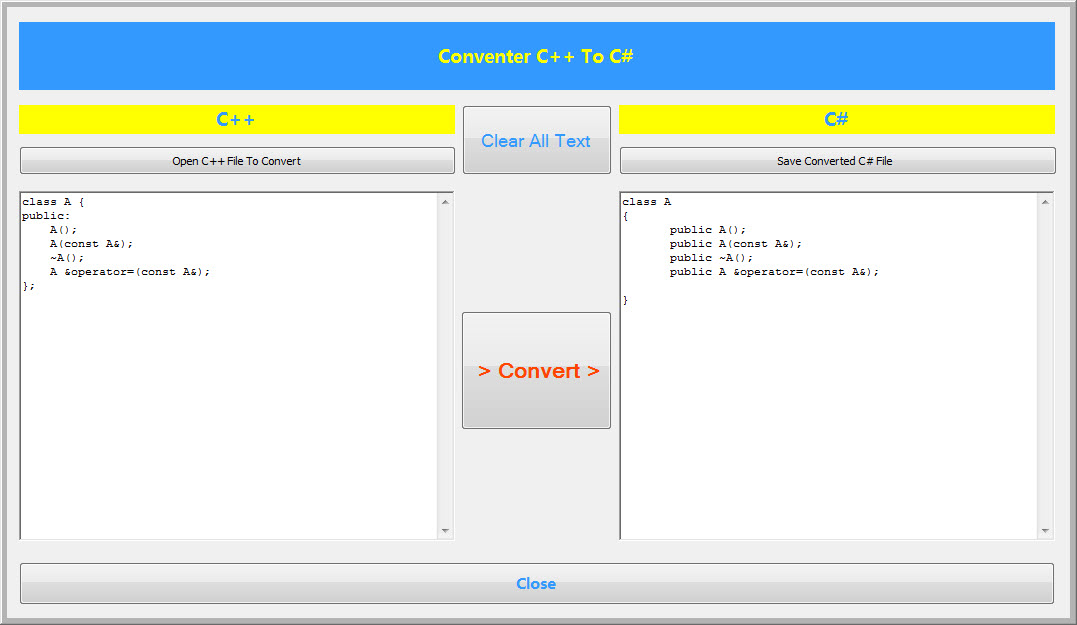Place cursor on 'class A {' line in C++ pane
The image size is (1077, 625).
pyautogui.click(x=53, y=202)
